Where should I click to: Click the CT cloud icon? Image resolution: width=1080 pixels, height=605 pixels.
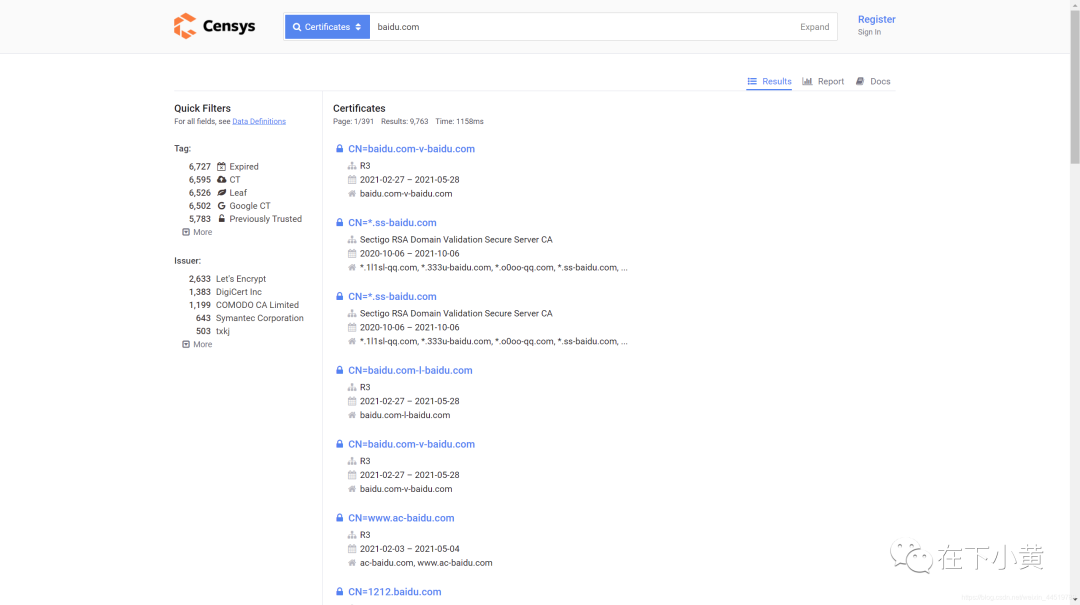click(221, 180)
